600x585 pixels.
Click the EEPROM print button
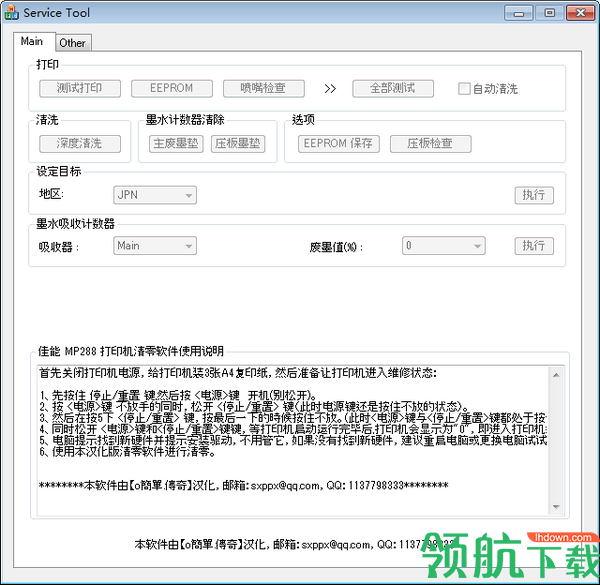172,88
